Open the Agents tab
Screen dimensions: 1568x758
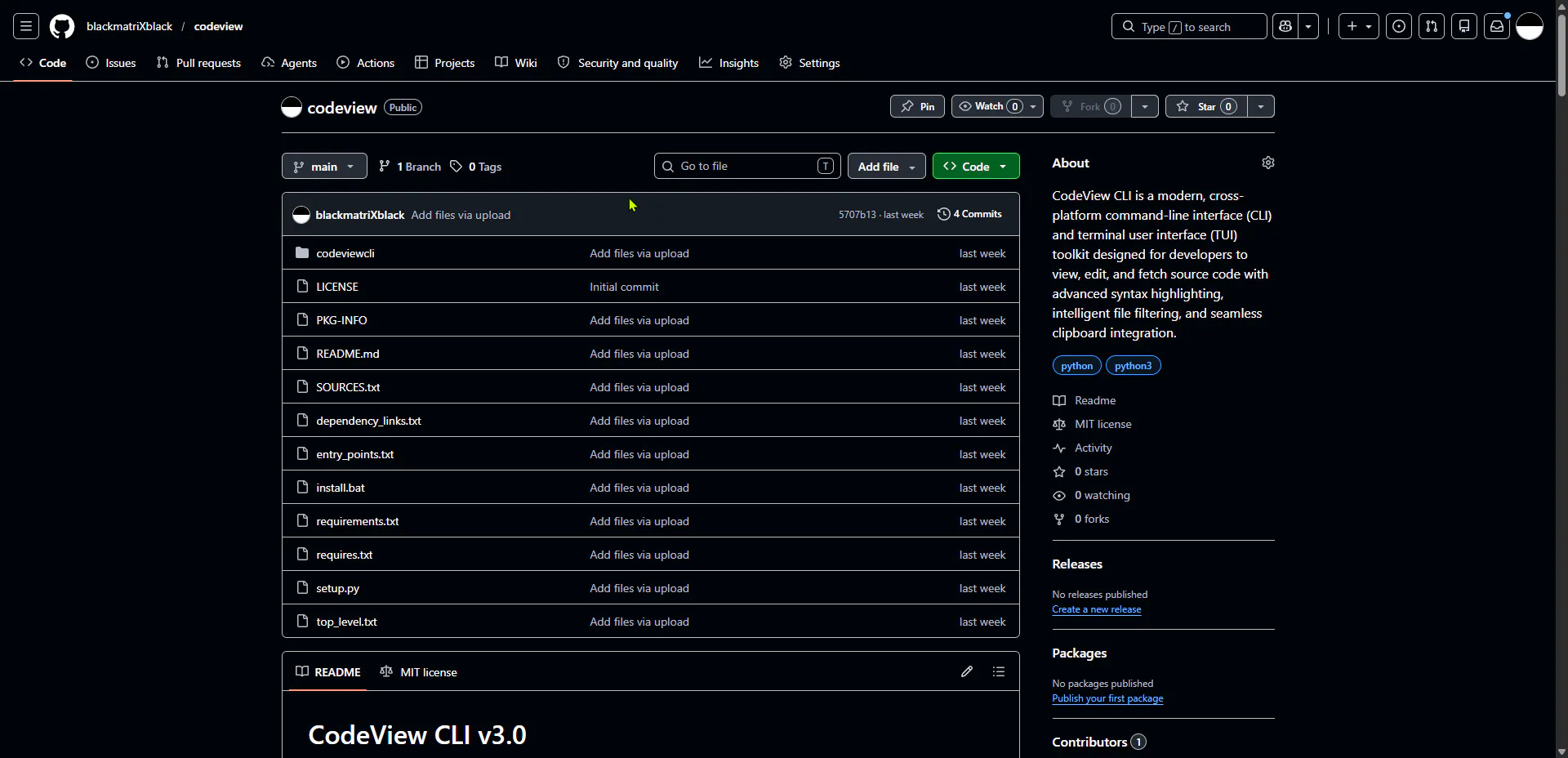[x=289, y=63]
